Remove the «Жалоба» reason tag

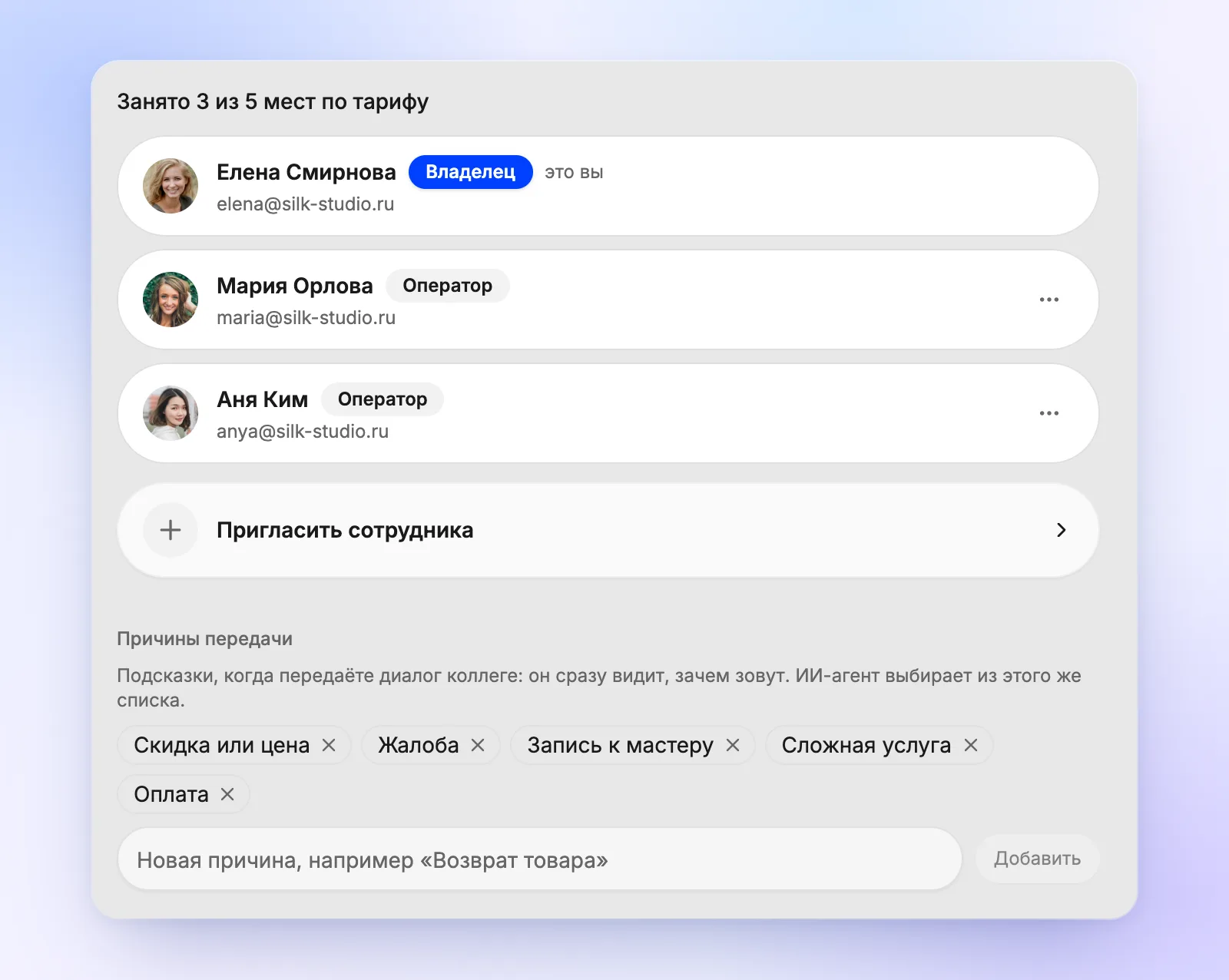(478, 745)
